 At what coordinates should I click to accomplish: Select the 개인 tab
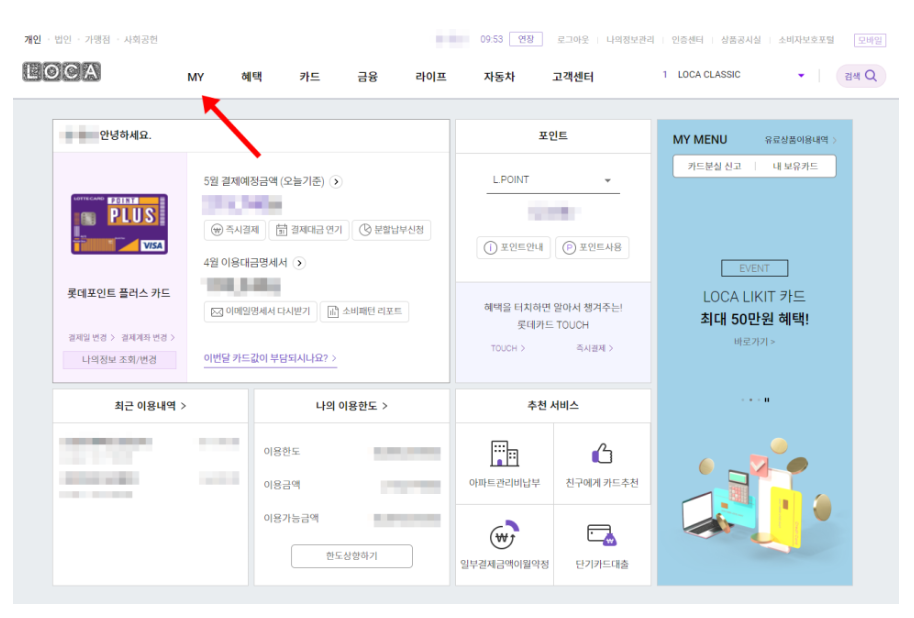click(x=33, y=40)
